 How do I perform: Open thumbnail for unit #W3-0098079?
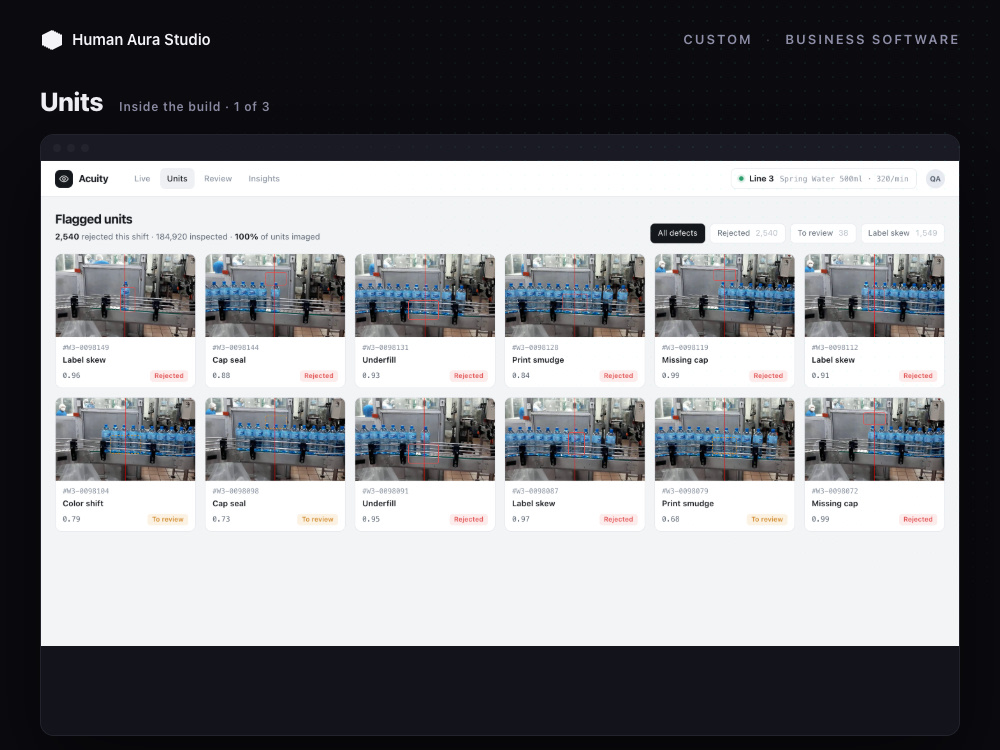click(x=724, y=439)
